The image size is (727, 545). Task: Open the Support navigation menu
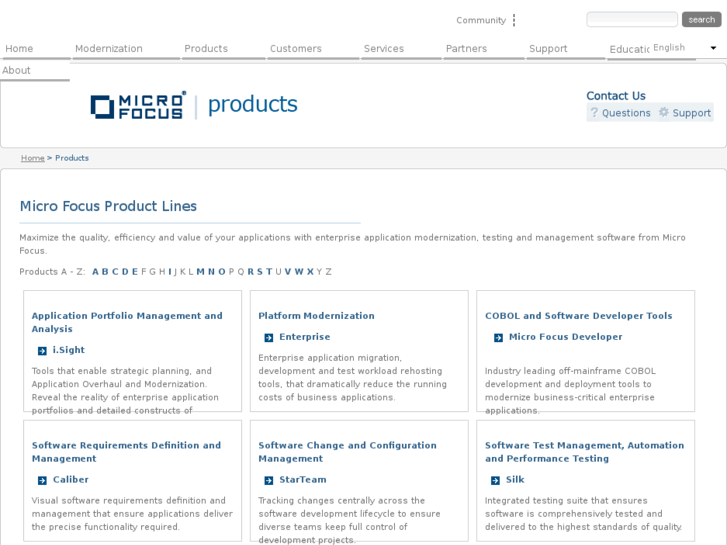(548, 48)
